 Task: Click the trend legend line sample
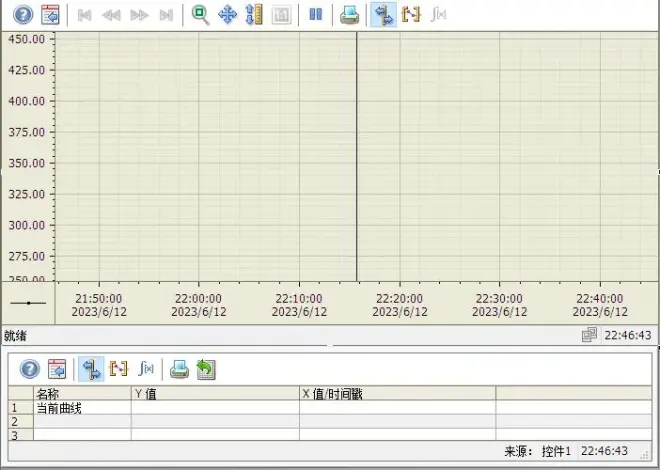28,303
